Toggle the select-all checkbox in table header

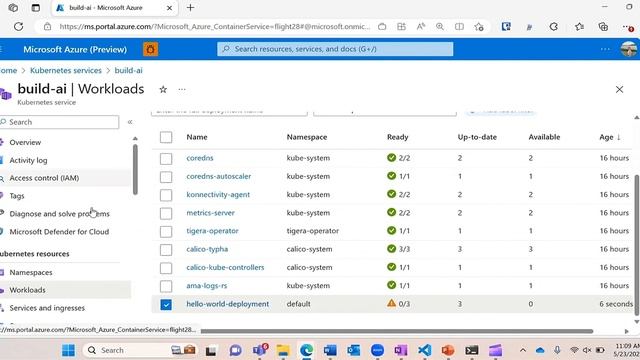pyautogui.click(x=166, y=137)
